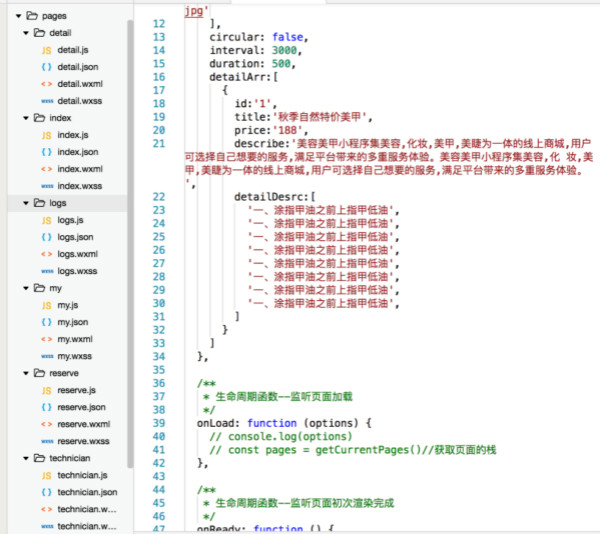This screenshot has width=600, height=534.
Task: Click the tag icon of my.wxml
Action: (47, 339)
